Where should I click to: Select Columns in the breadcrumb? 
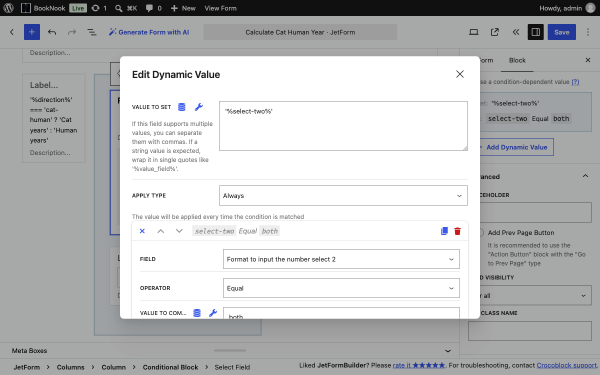tap(70, 367)
